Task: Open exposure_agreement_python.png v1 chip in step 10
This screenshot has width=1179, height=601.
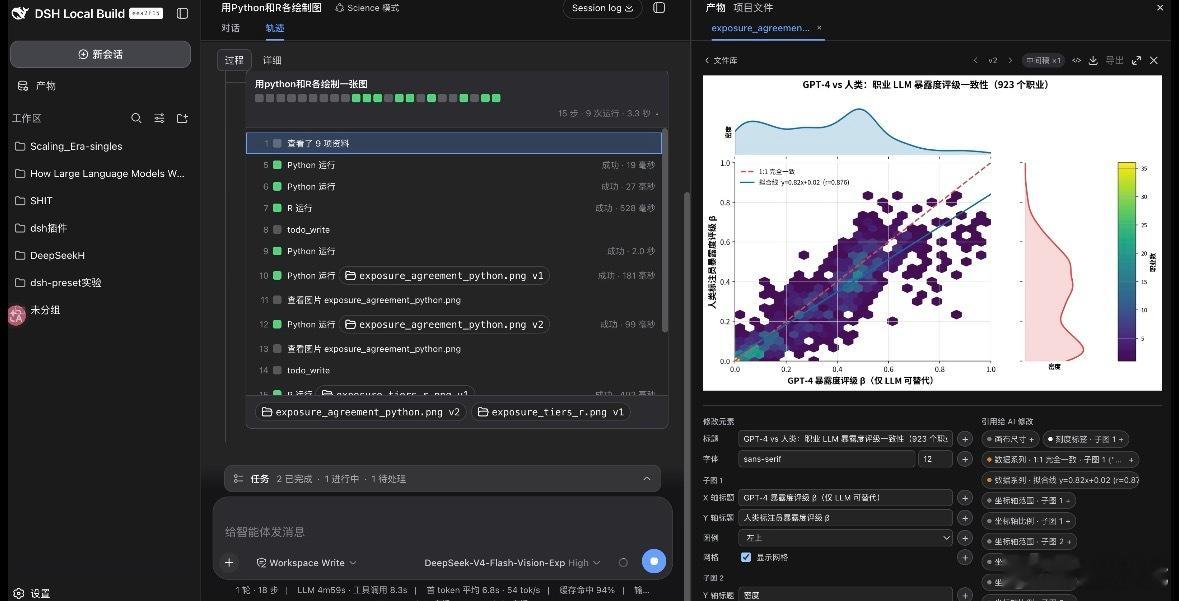Action: (x=444, y=276)
